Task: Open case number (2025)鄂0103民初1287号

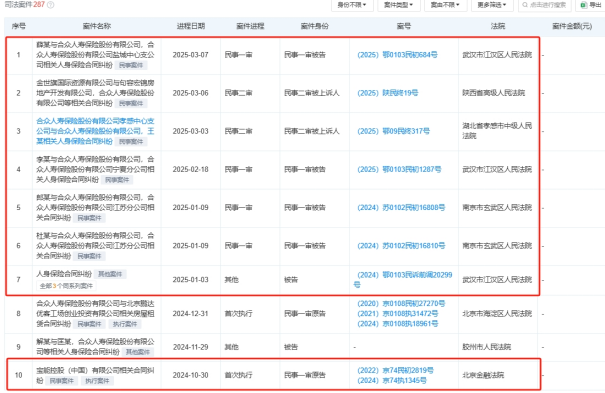Action: coord(399,169)
